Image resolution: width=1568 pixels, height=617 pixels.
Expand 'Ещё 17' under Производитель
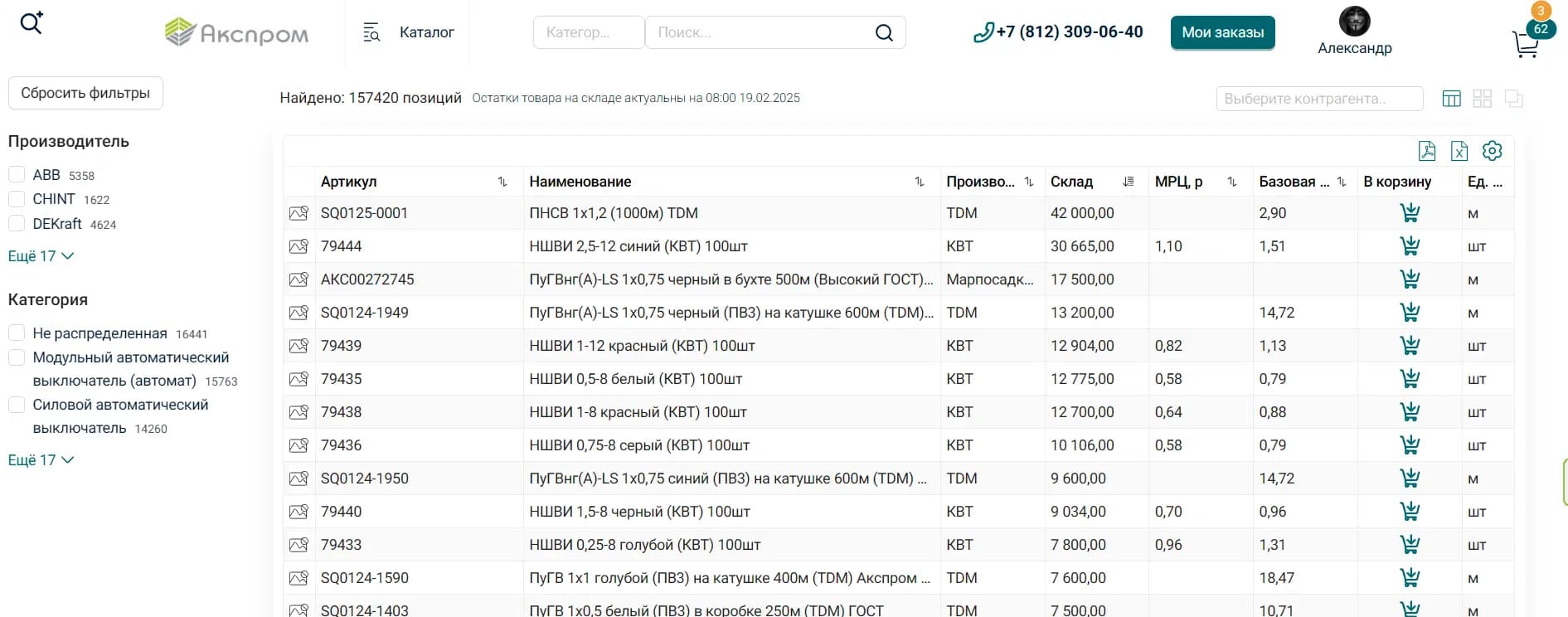click(x=41, y=256)
